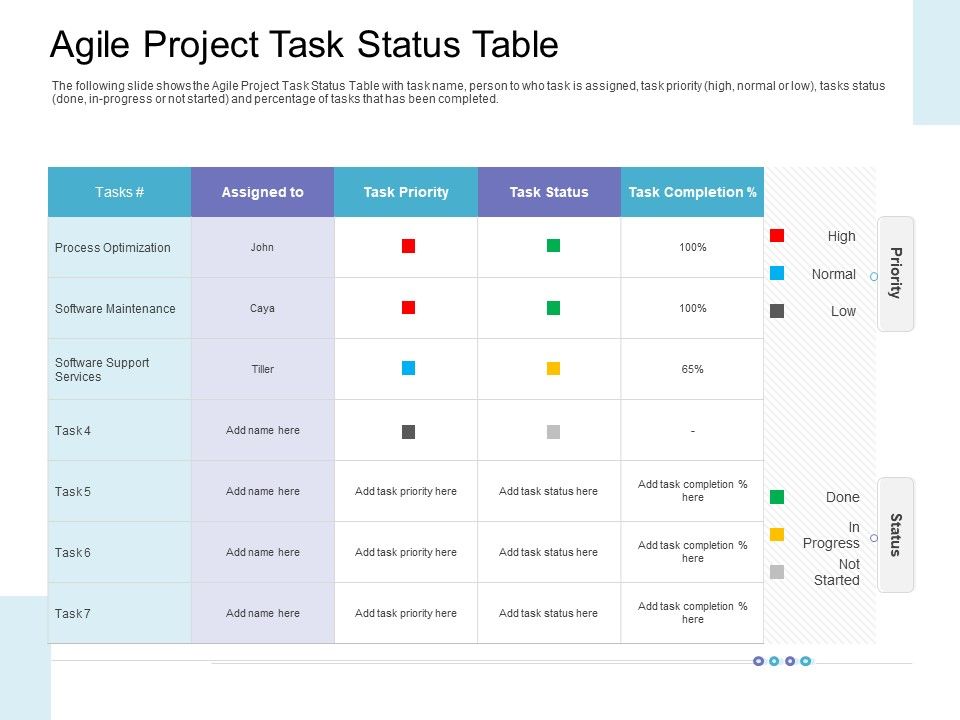The width and height of the screenshot is (960, 720).
Task: Click the yellow In Progress legend square
Action: click(777, 534)
